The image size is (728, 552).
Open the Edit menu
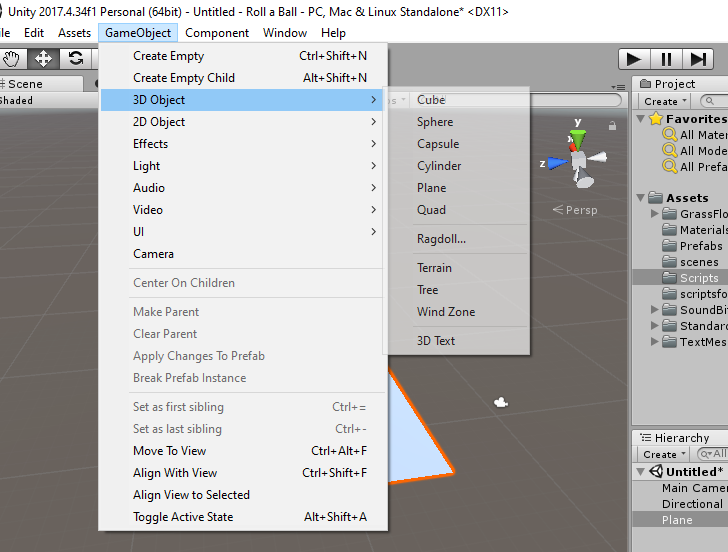coord(34,33)
